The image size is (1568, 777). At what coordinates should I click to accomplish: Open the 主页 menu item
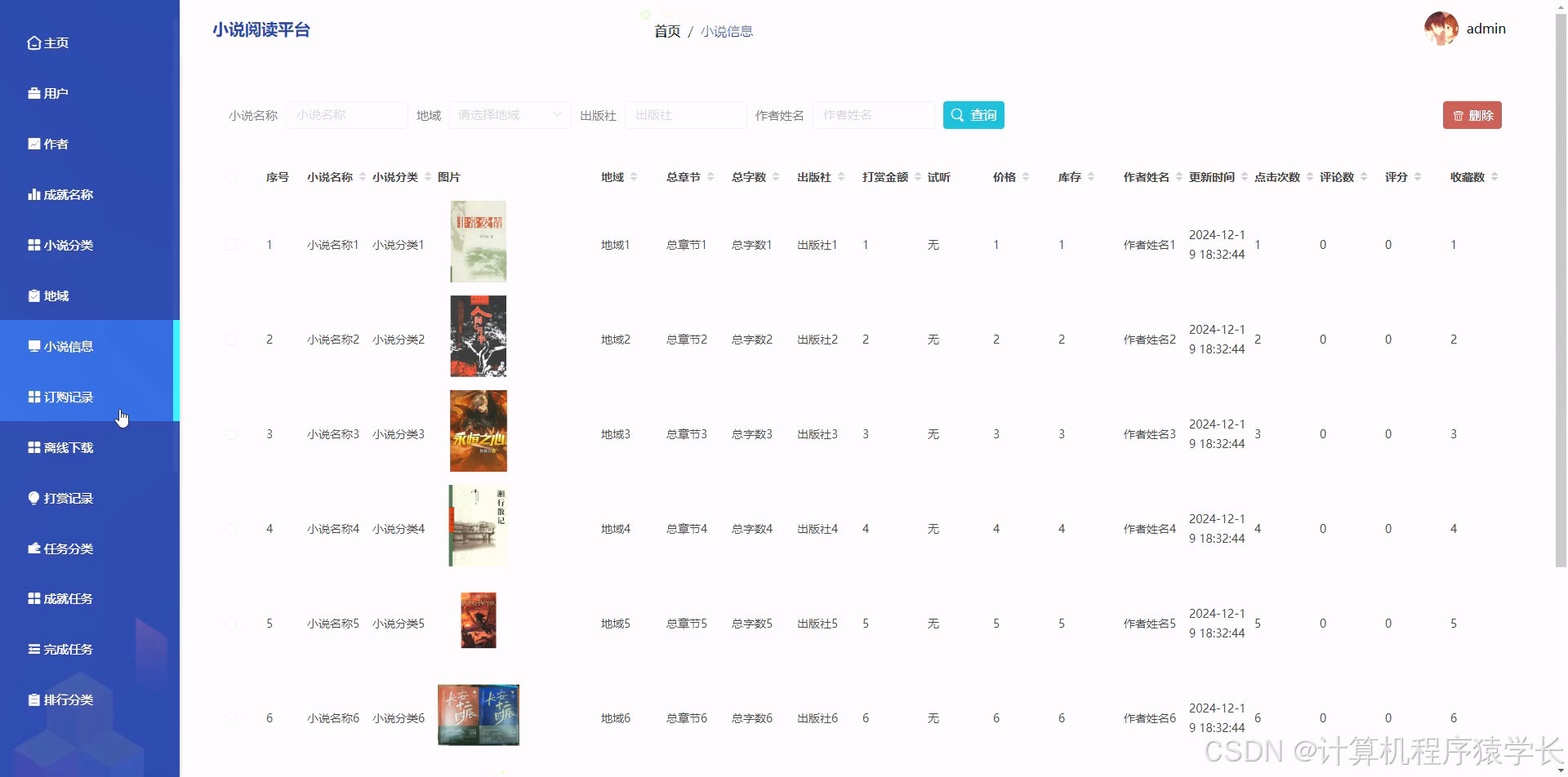coord(90,43)
